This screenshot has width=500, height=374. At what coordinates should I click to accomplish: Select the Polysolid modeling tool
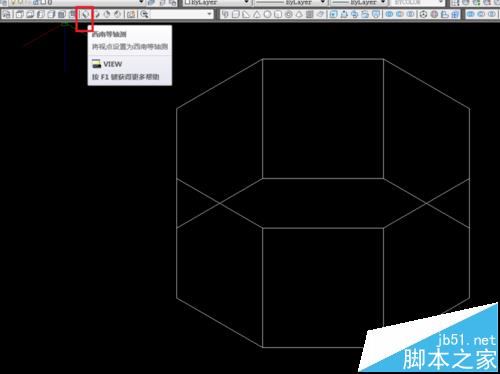point(225,14)
